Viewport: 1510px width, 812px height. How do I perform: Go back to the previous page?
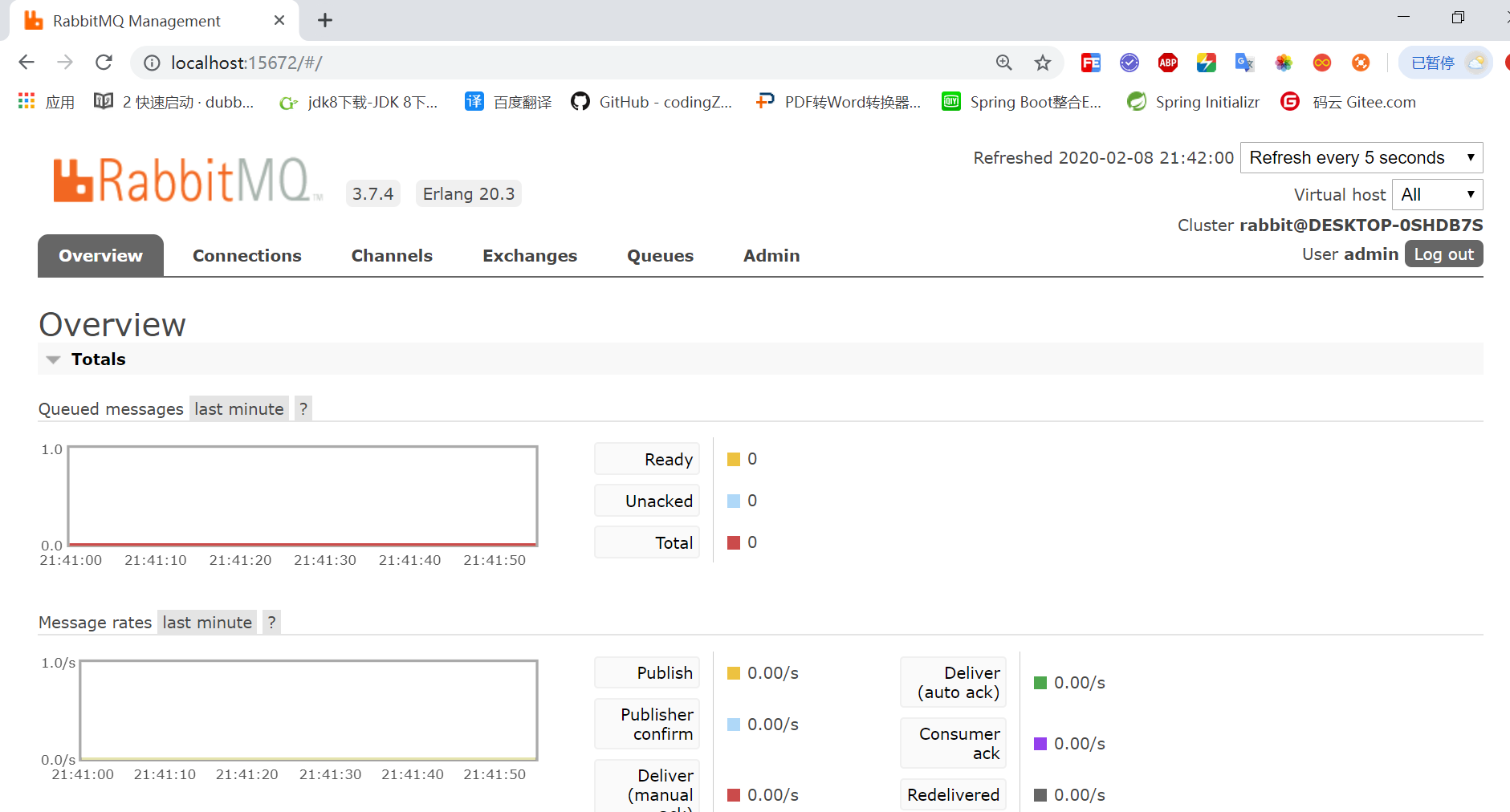26,63
